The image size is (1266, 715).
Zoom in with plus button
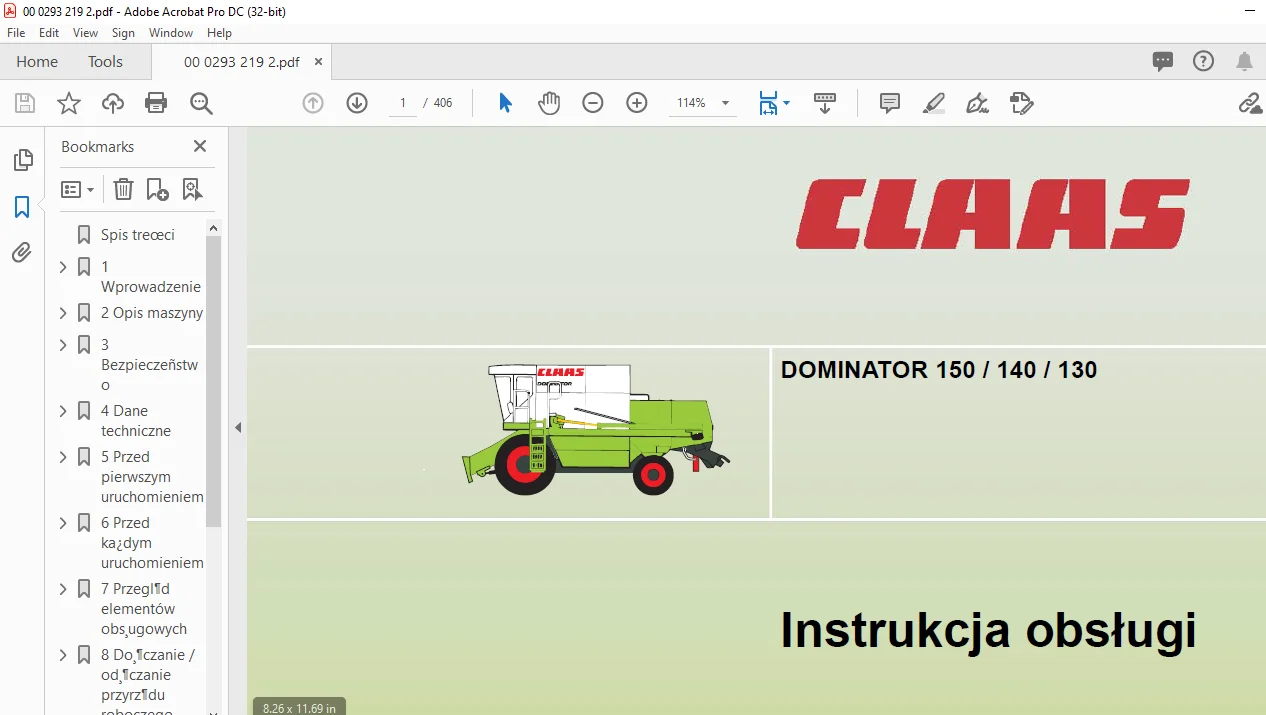coord(637,103)
